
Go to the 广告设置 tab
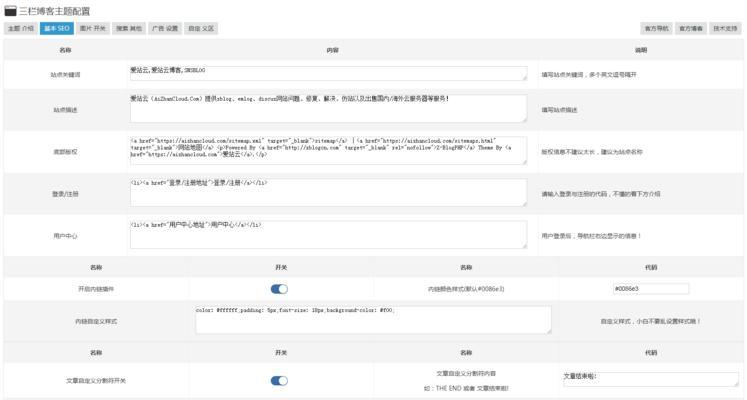[x=165, y=29]
